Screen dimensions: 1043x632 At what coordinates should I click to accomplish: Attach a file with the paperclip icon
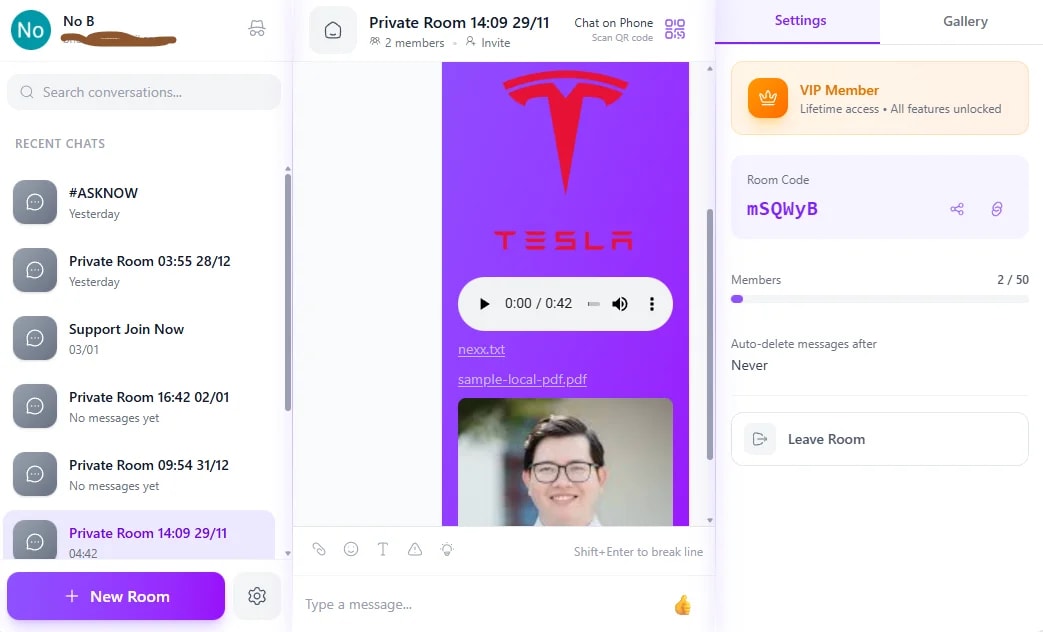click(x=319, y=549)
